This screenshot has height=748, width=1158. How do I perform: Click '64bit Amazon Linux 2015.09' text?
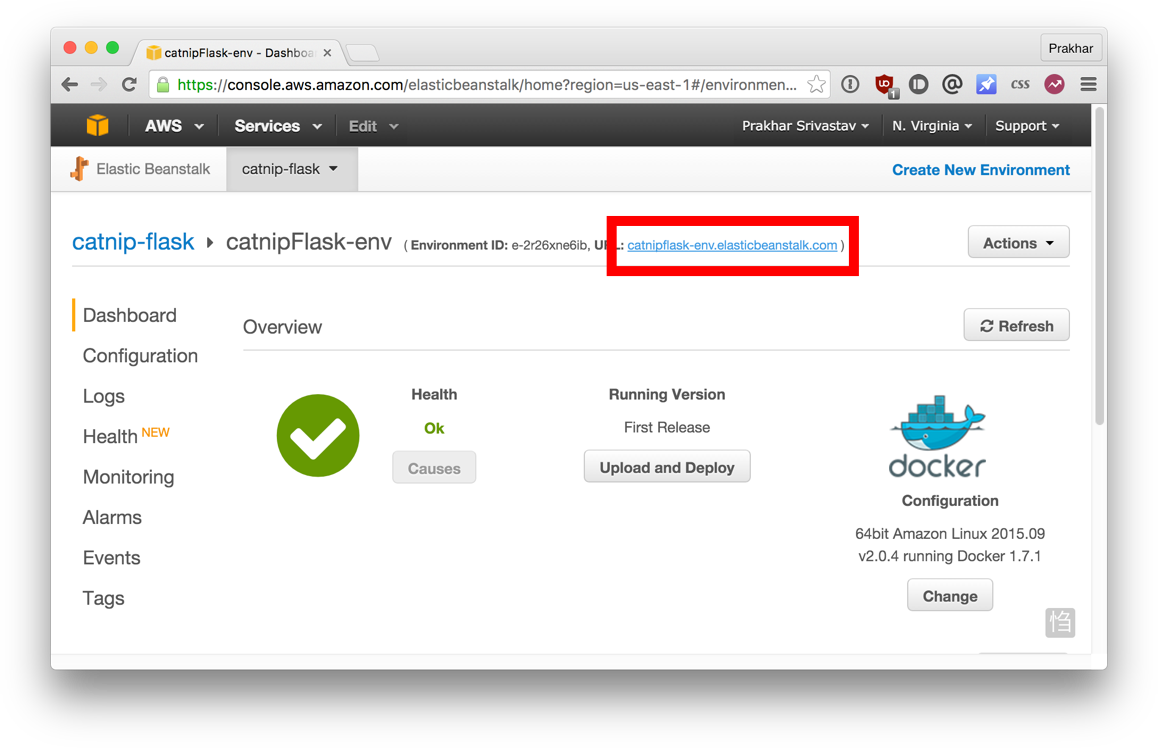pyautogui.click(x=950, y=533)
